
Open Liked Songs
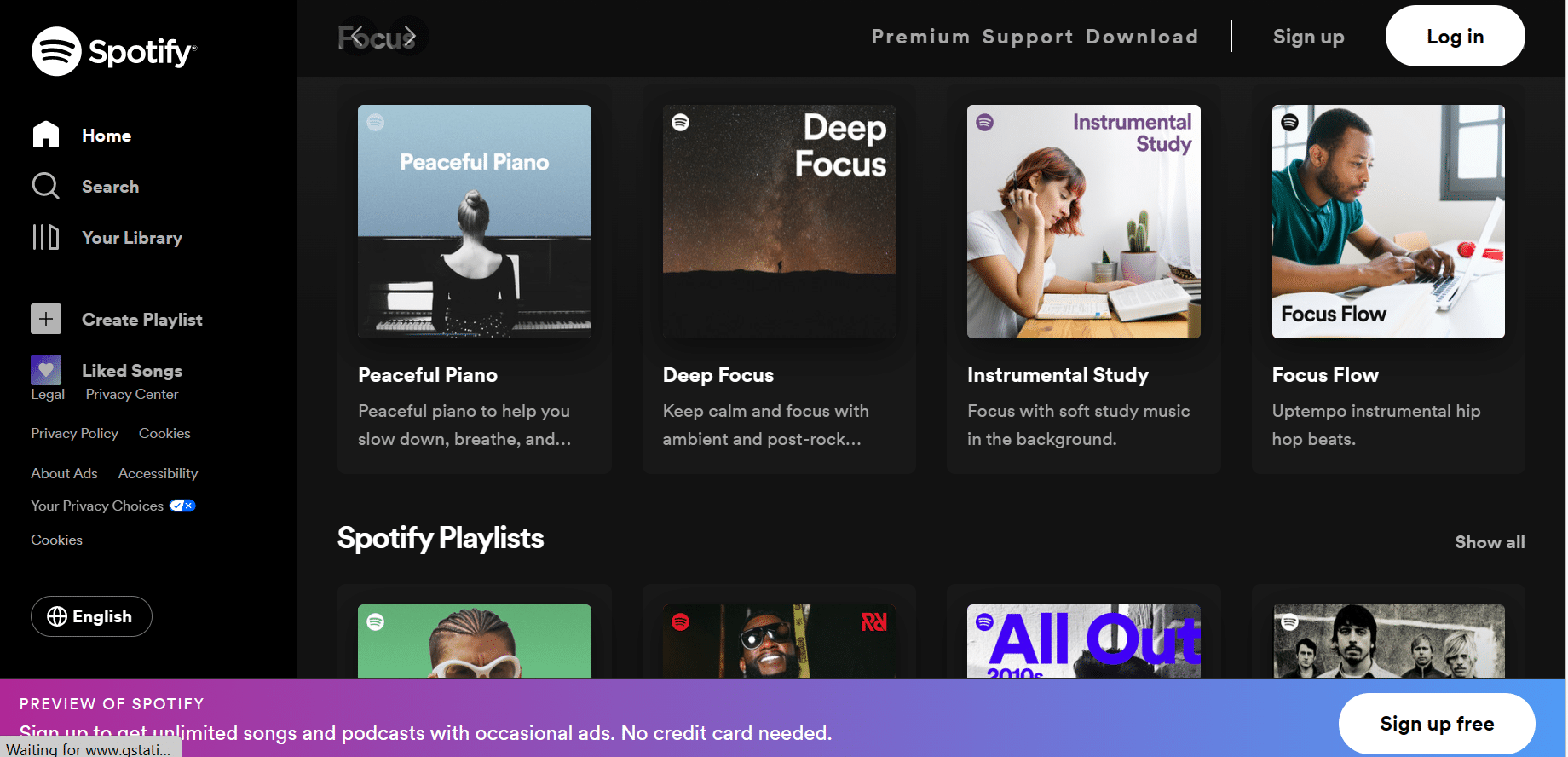pyautogui.click(x=132, y=371)
